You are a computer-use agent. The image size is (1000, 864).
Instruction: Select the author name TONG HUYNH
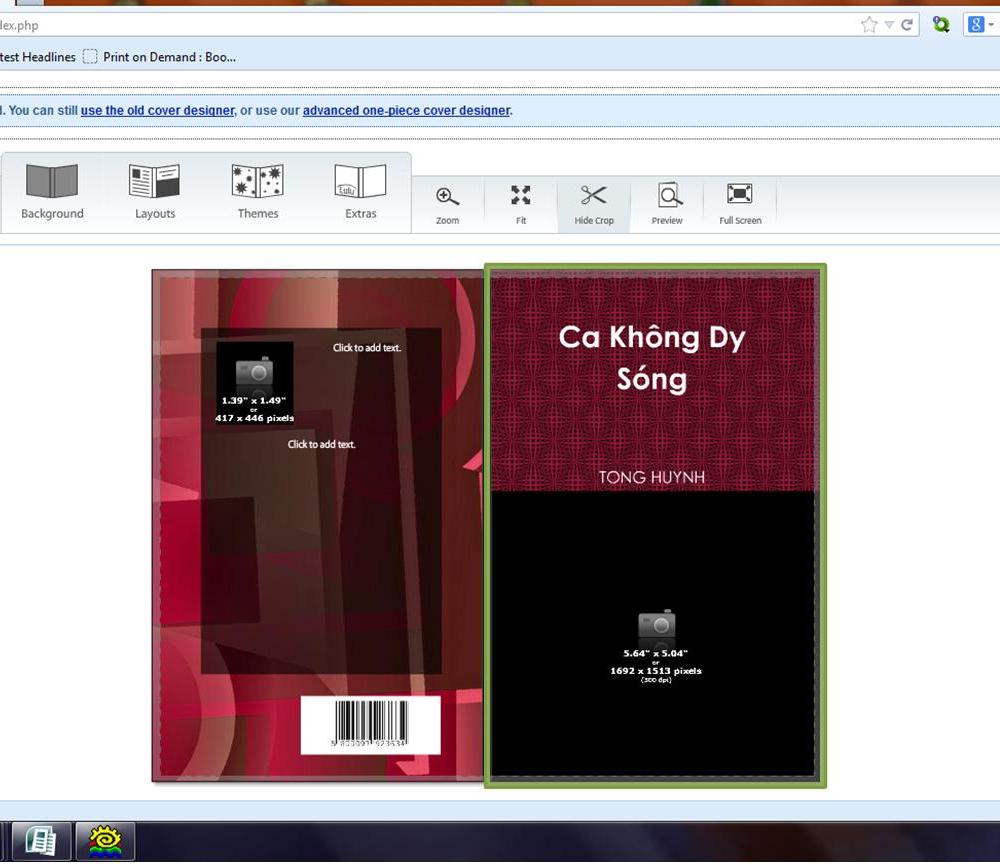[652, 477]
